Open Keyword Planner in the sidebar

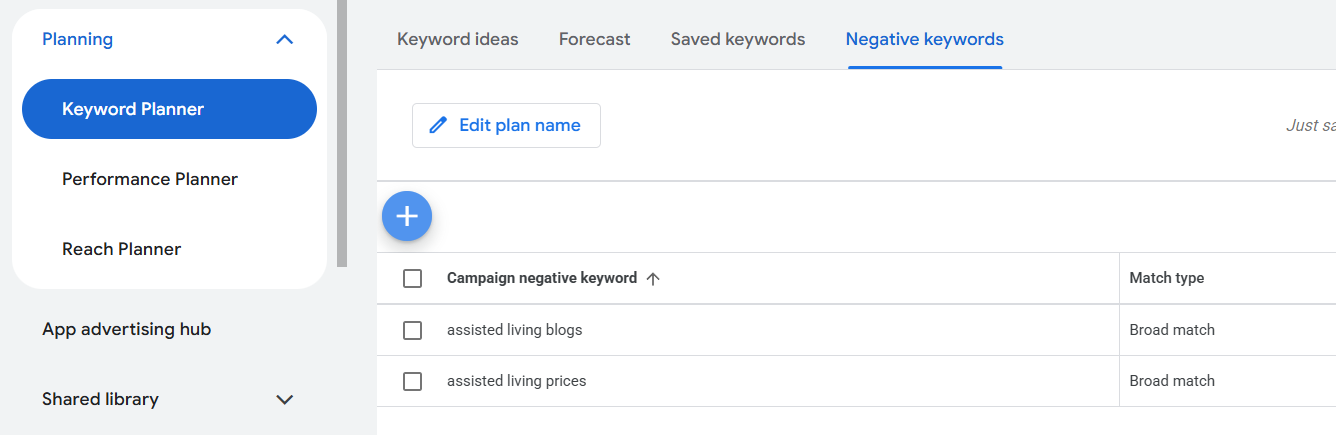pyautogui.click(x=169, y=109)
